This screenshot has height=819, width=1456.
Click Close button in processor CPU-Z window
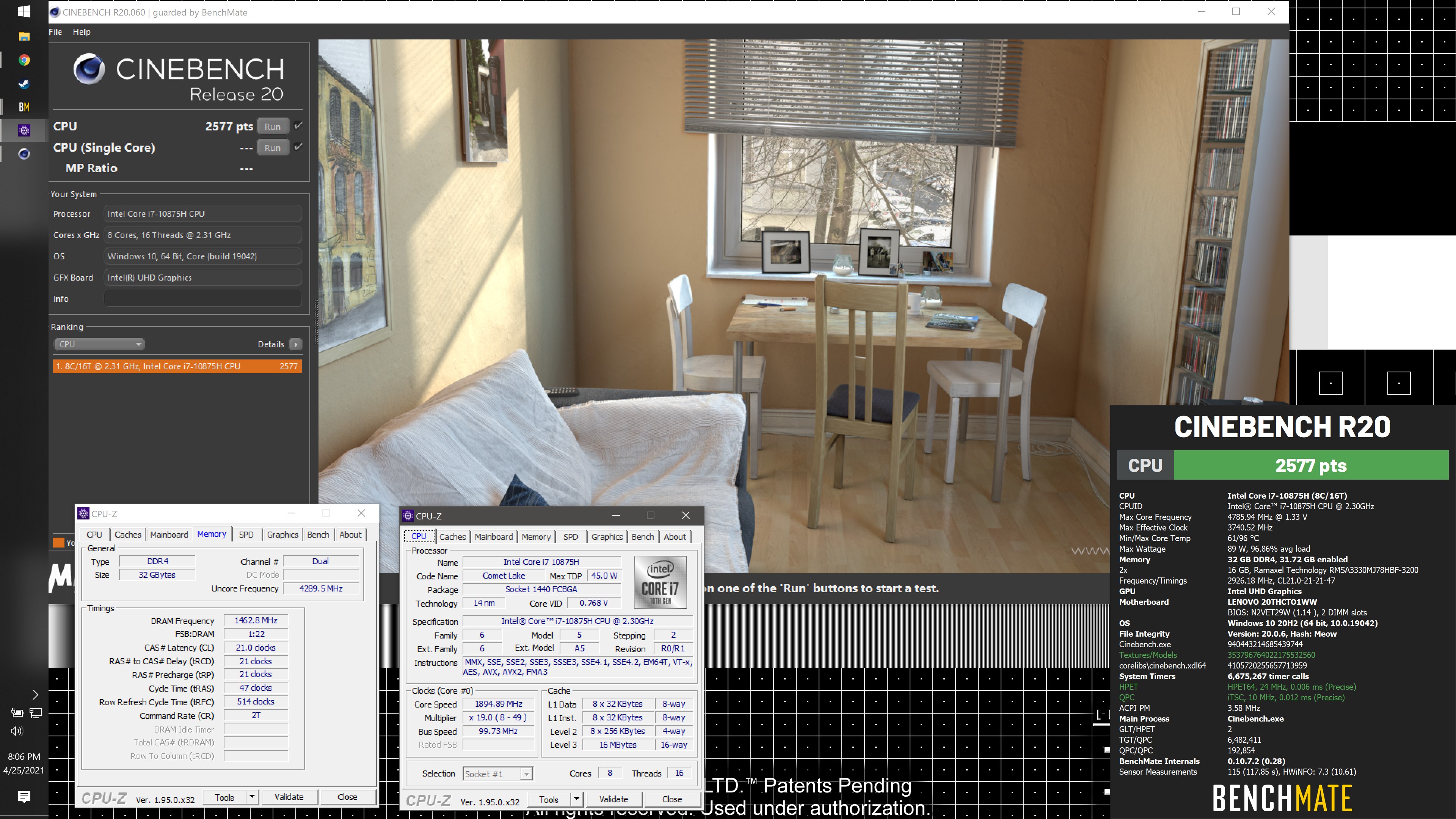click(x=672, y=799)
